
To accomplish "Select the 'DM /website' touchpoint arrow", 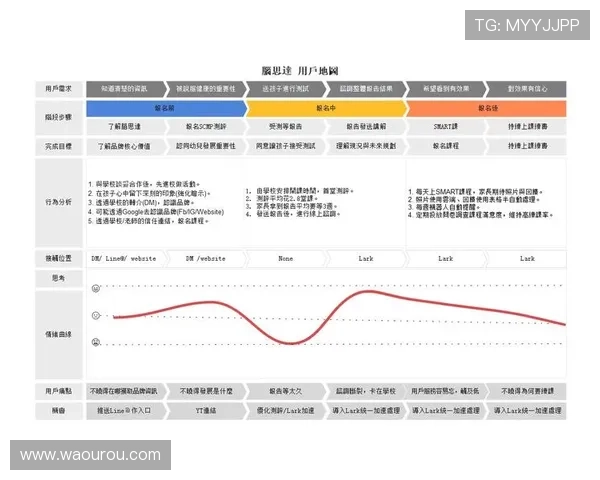I will click(x=205, y=258).
